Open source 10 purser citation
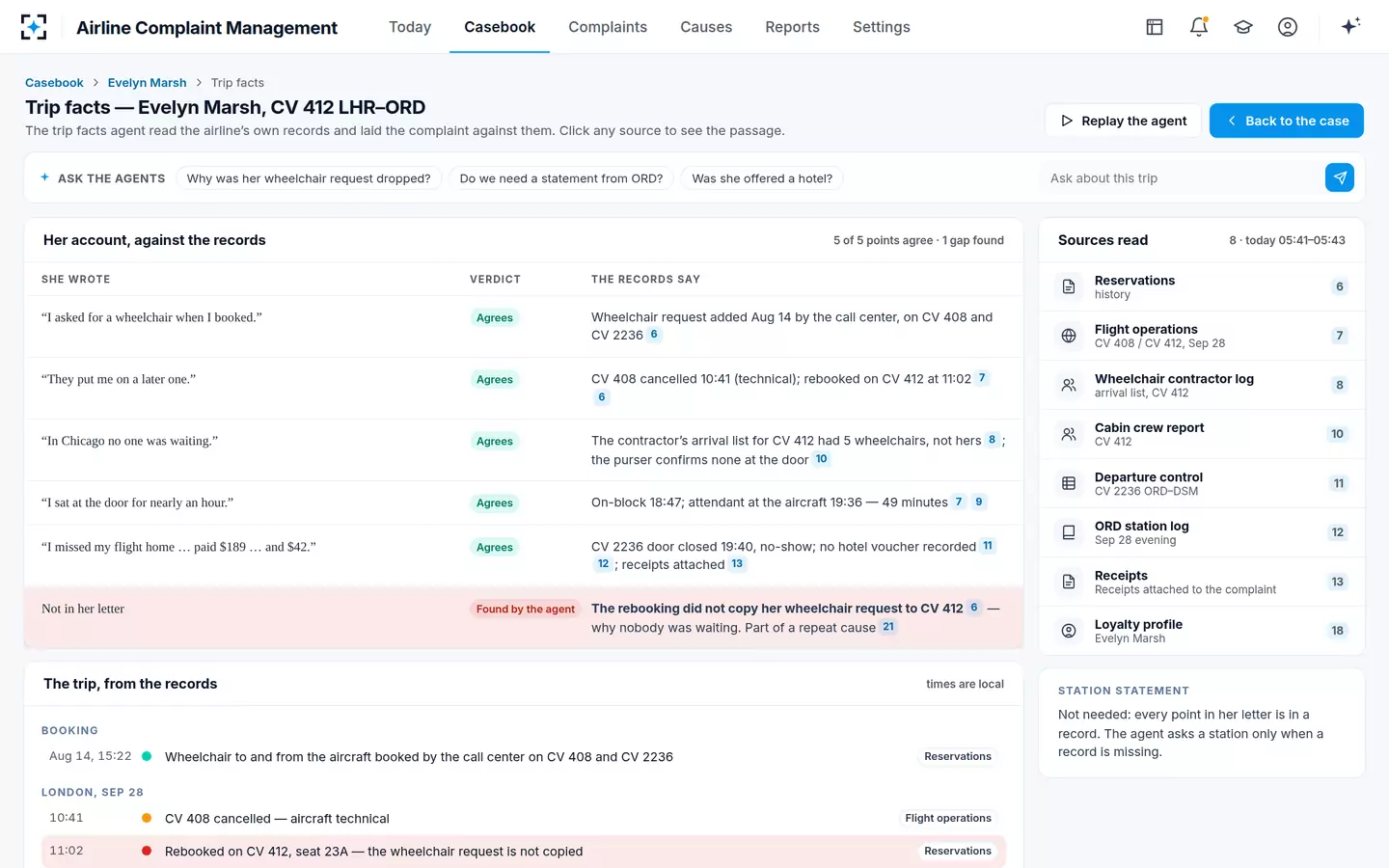This screenshot has height=868, width=1389. point(822,459)
